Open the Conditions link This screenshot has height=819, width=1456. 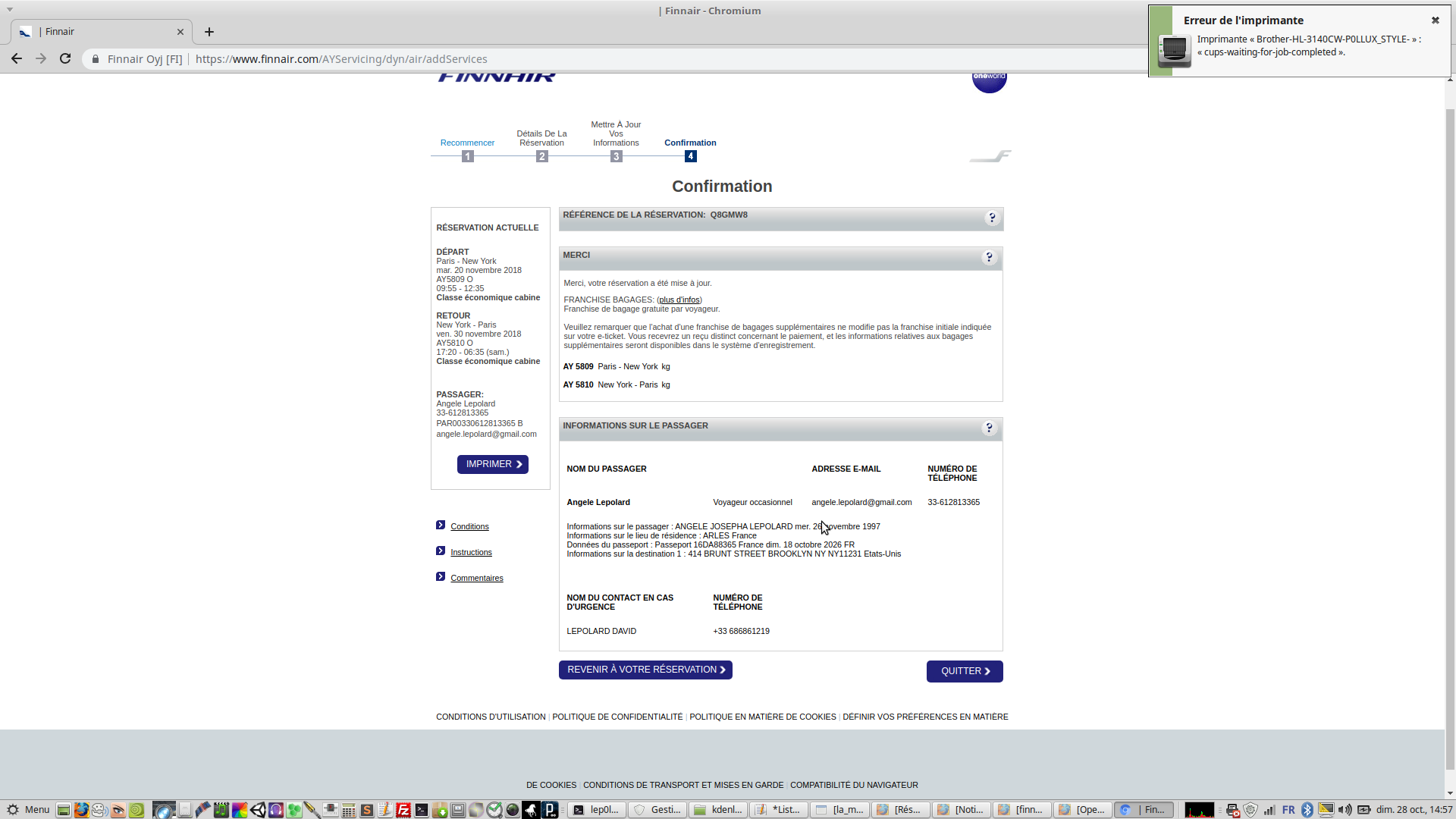(469, 526)
